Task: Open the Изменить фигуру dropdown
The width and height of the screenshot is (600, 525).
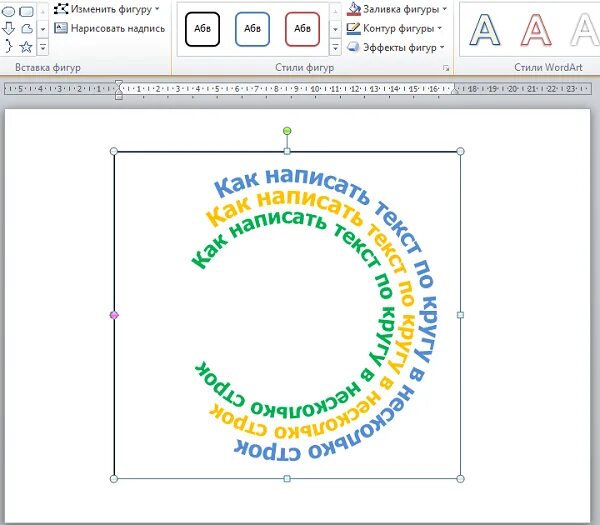Action: [x=107, y=9]
